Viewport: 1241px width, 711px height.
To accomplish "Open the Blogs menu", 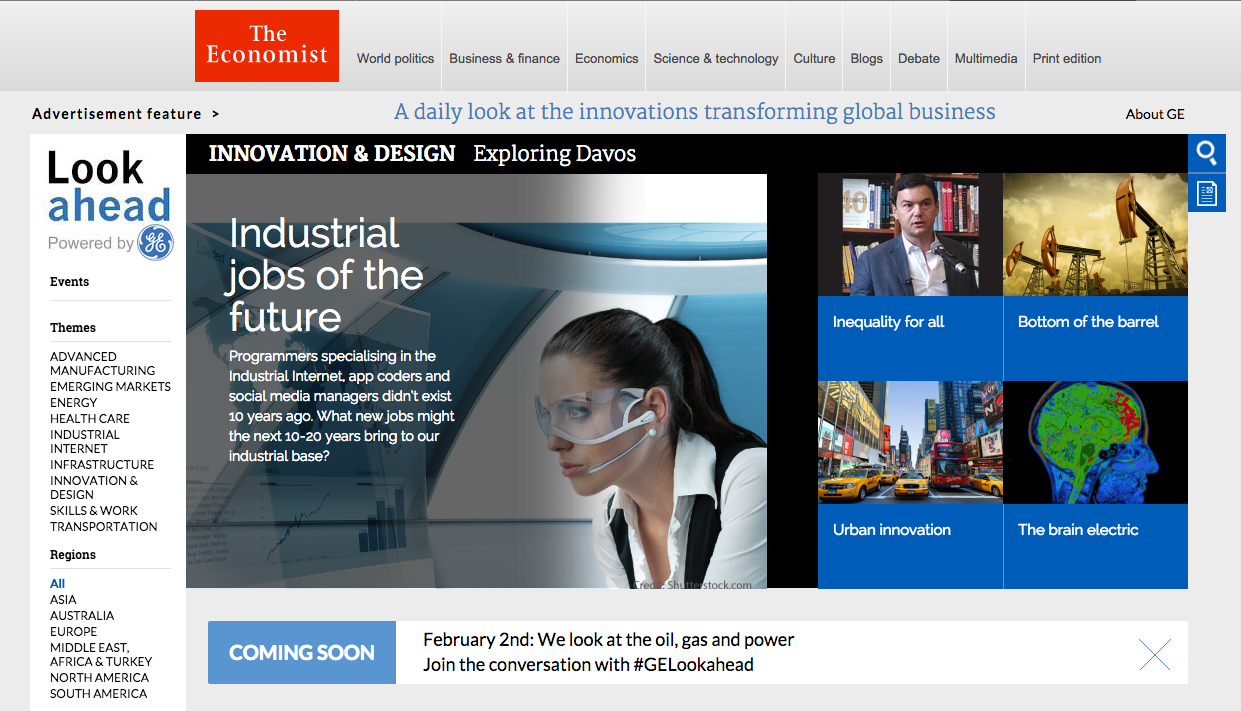I will coord(866,58).
